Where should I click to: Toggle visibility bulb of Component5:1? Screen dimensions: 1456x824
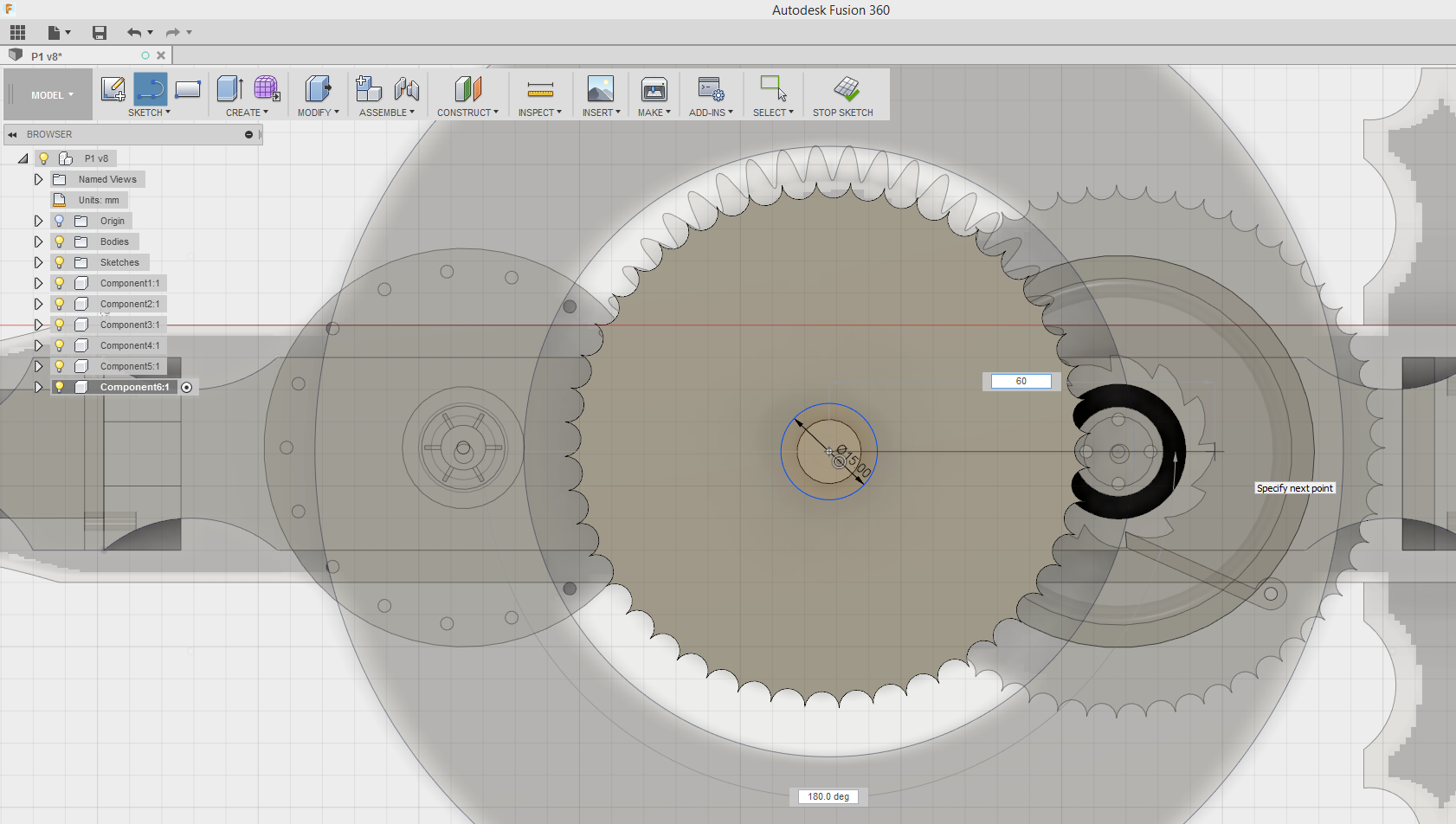(x=60, y=366)
